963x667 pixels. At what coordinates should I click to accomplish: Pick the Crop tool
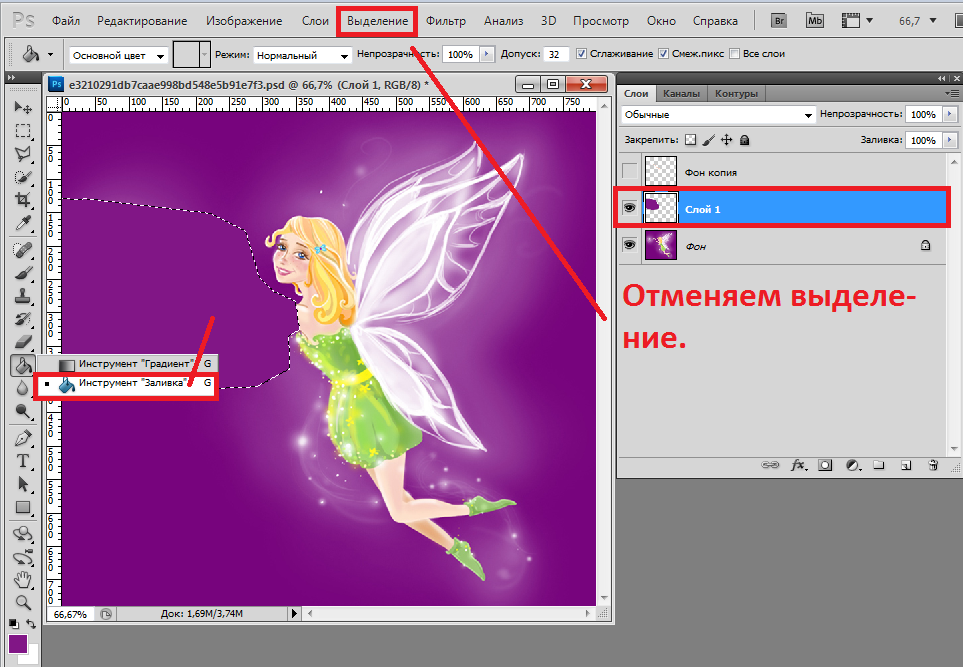coord(22,200)
